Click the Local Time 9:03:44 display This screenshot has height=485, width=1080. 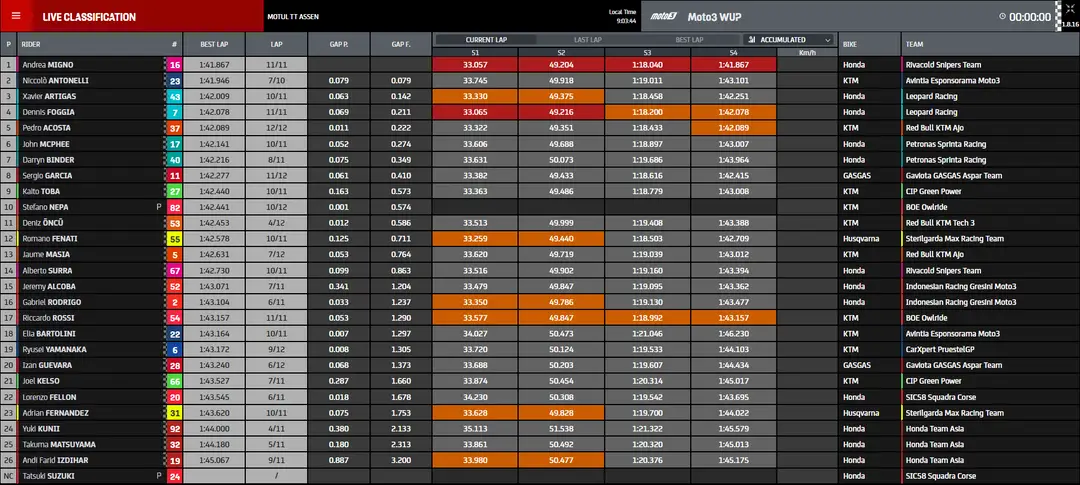tap(622, 17)
